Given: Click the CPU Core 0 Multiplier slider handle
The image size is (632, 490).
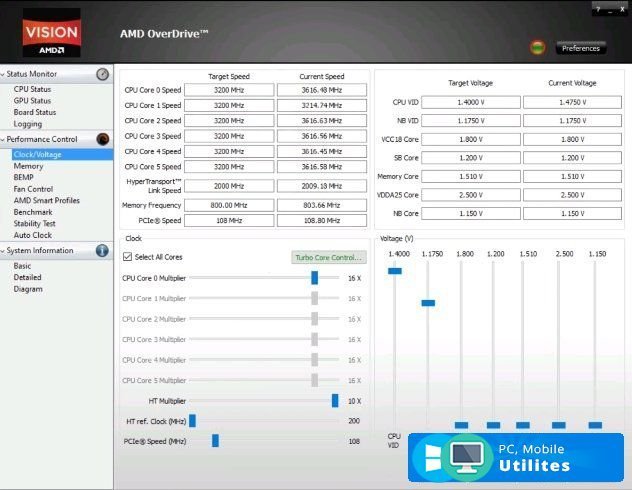Looking at the screenshot, I should point(315,278).
